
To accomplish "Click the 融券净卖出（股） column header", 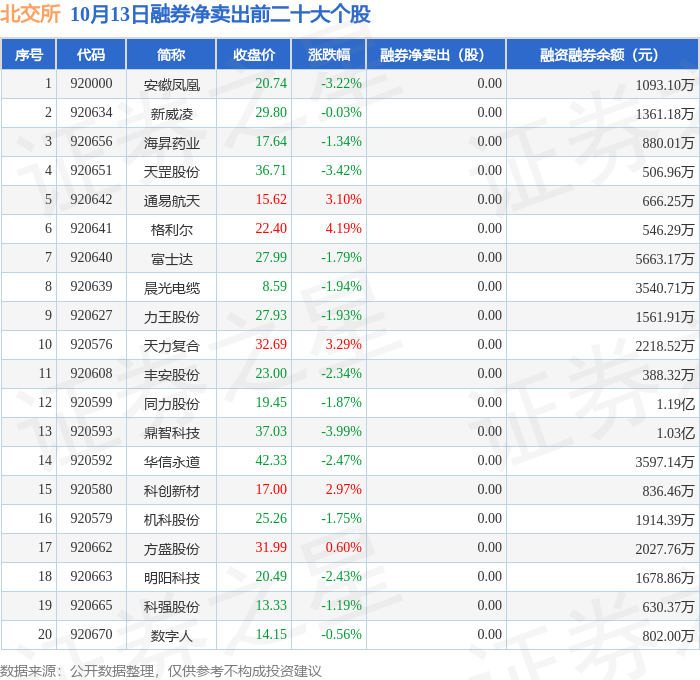I will [x=436, y=55].
